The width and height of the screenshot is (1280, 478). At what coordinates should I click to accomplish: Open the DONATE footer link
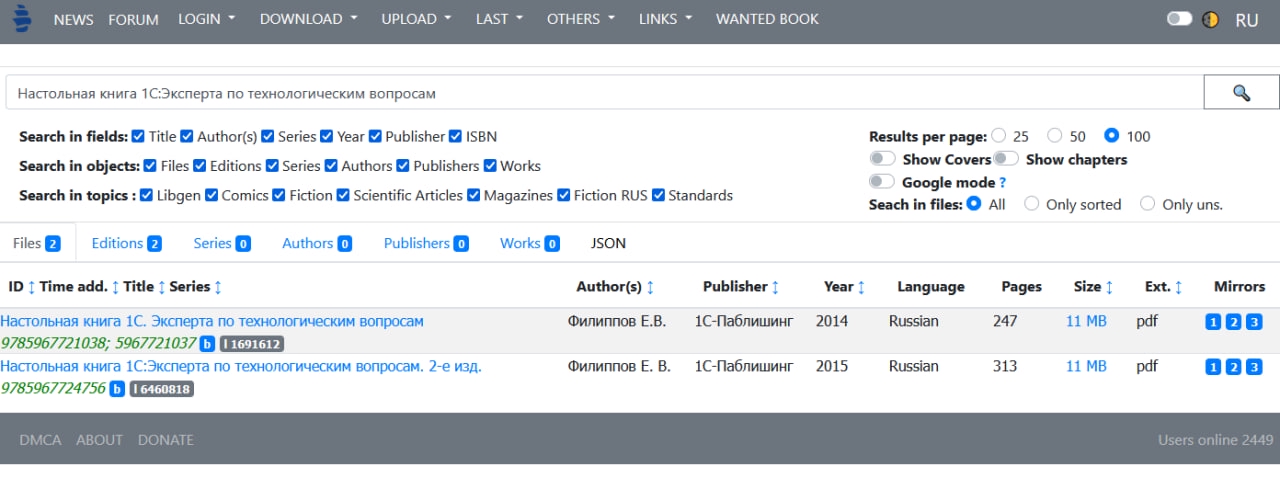166,440
